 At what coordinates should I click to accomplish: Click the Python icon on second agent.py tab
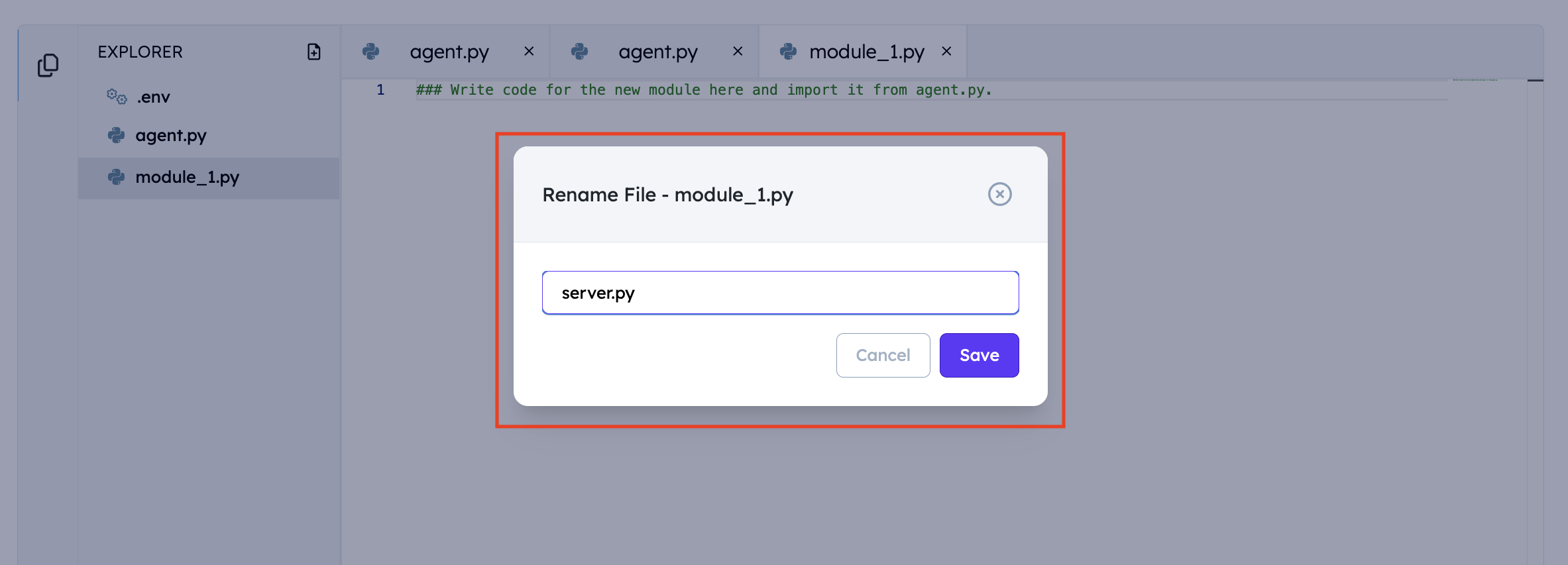click(579, 51)
